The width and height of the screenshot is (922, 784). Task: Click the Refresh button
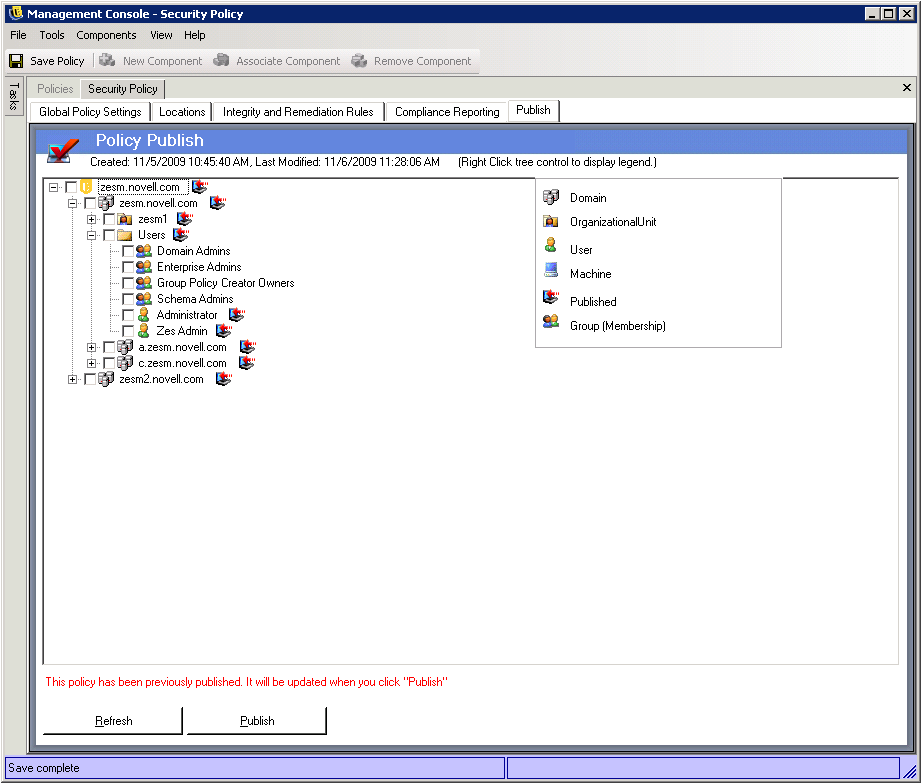(113, 721)
